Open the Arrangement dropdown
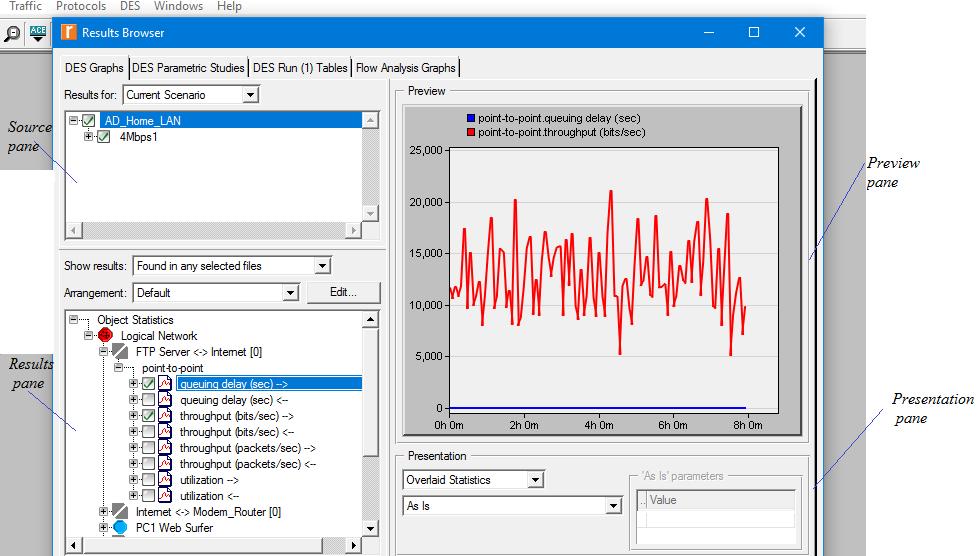The width and height of the screenshot is (979, 556). [290, 293]
